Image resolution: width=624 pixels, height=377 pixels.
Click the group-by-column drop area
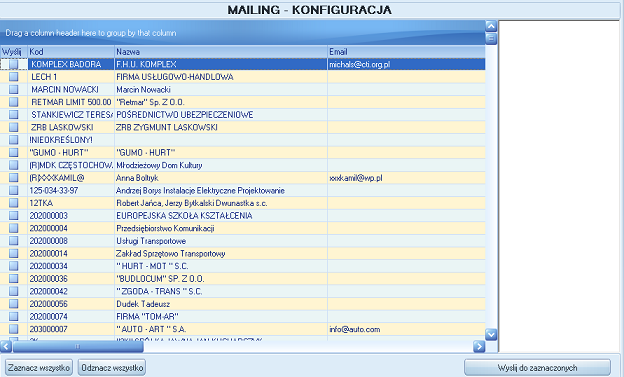(242, 33)
